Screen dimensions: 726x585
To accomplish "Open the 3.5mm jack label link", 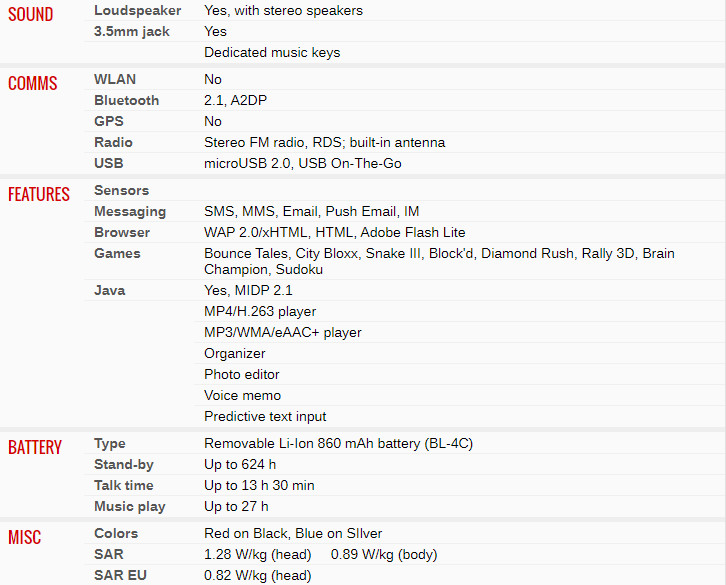I will tap(132, 31).
